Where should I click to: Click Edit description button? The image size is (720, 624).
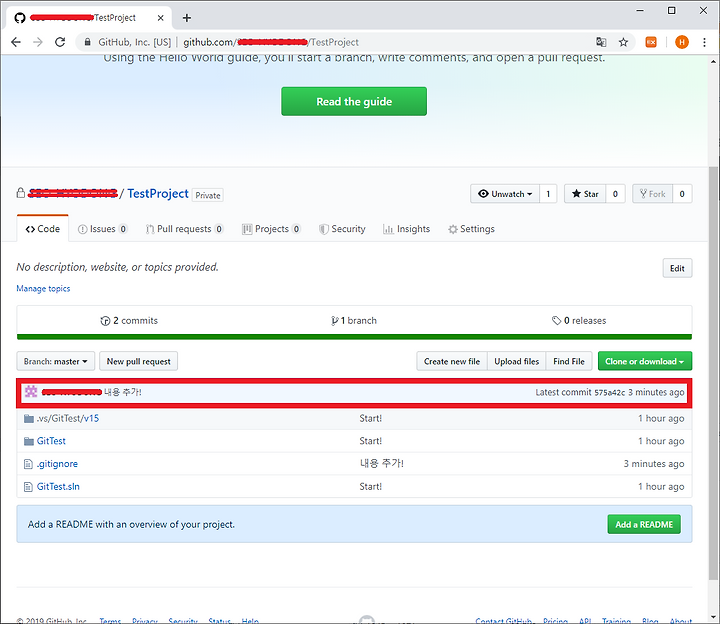pos(677,268)
